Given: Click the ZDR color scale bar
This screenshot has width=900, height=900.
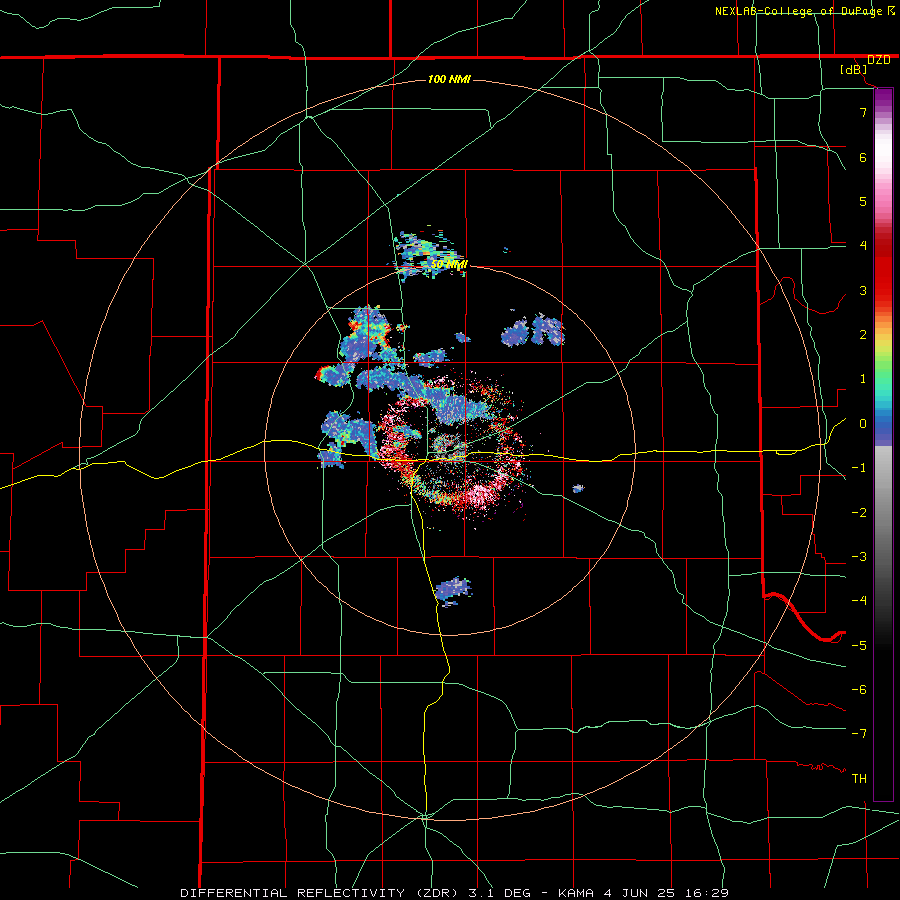Looking at the screenshot, I should [883, 444].
